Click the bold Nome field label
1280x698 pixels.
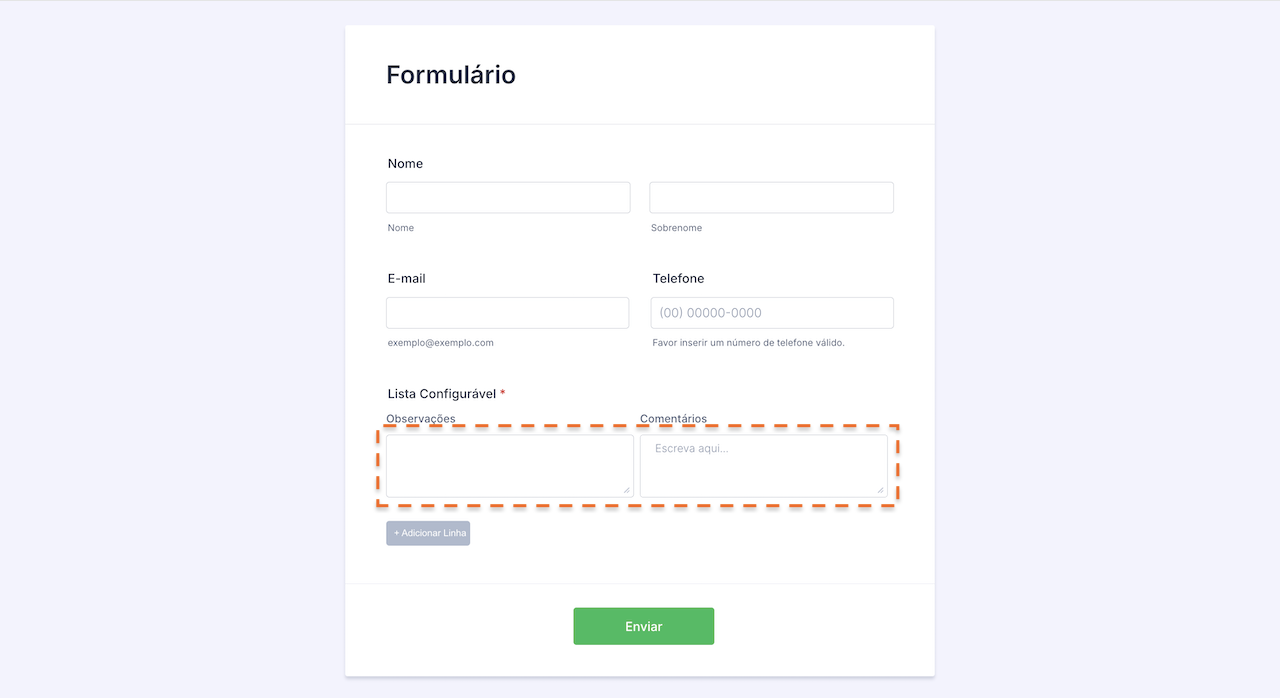tap(405, 163)
